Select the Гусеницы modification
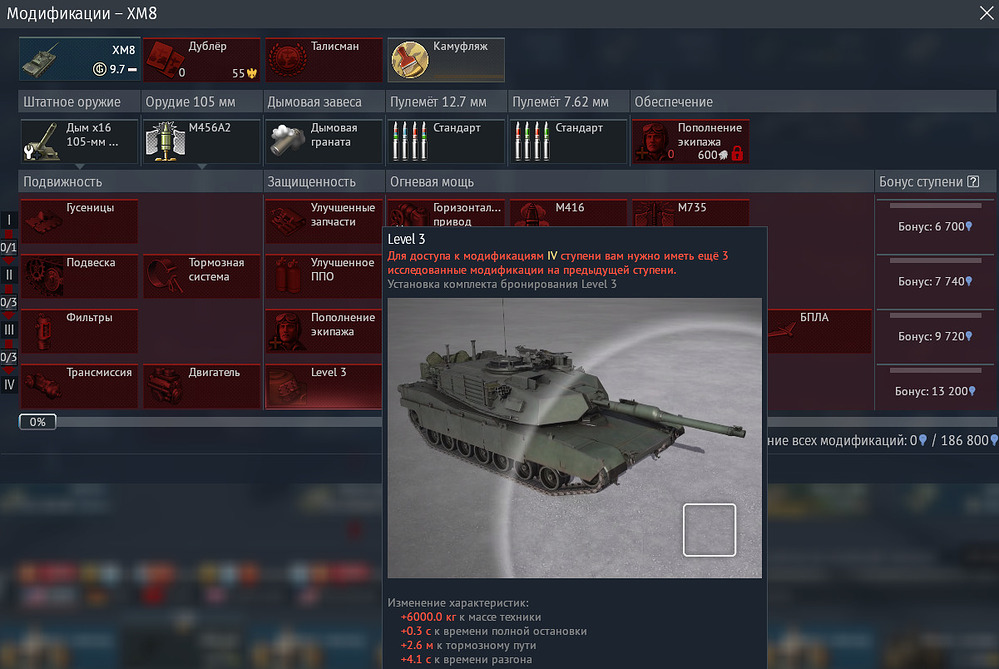Screen dimensions: 999x669 79,221
